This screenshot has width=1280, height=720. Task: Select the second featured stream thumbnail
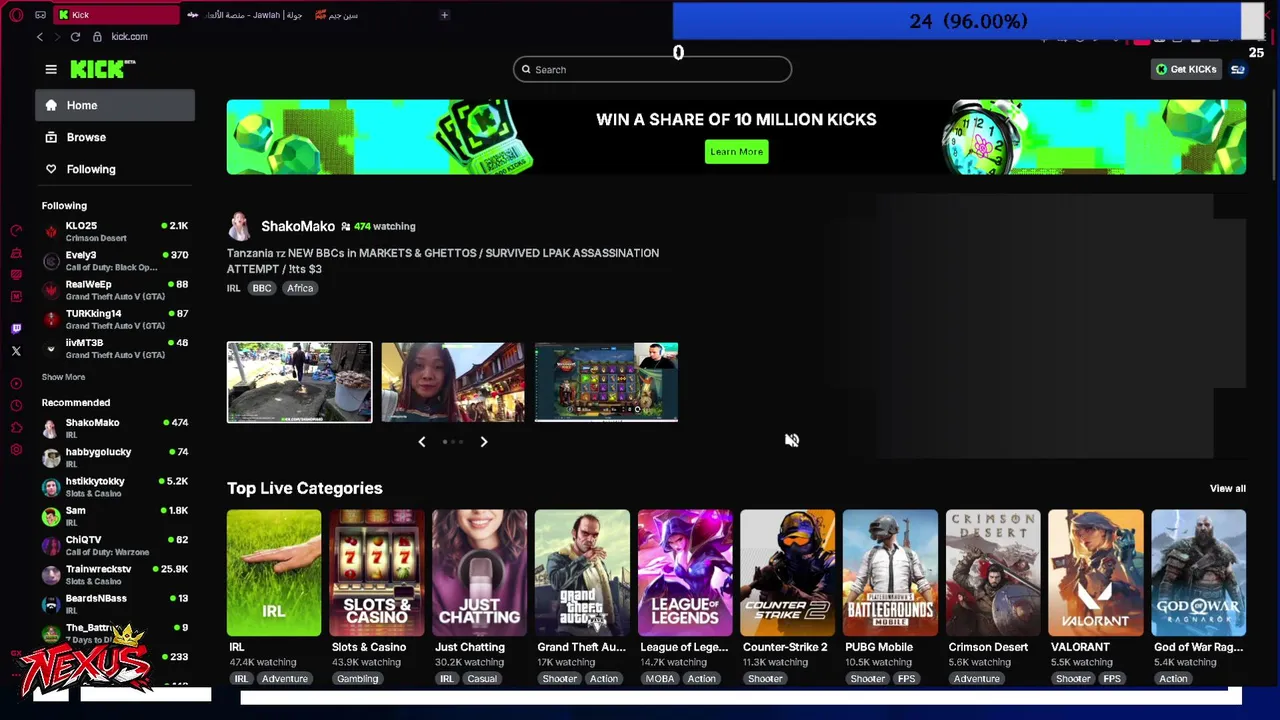click(x=453, y=382)
